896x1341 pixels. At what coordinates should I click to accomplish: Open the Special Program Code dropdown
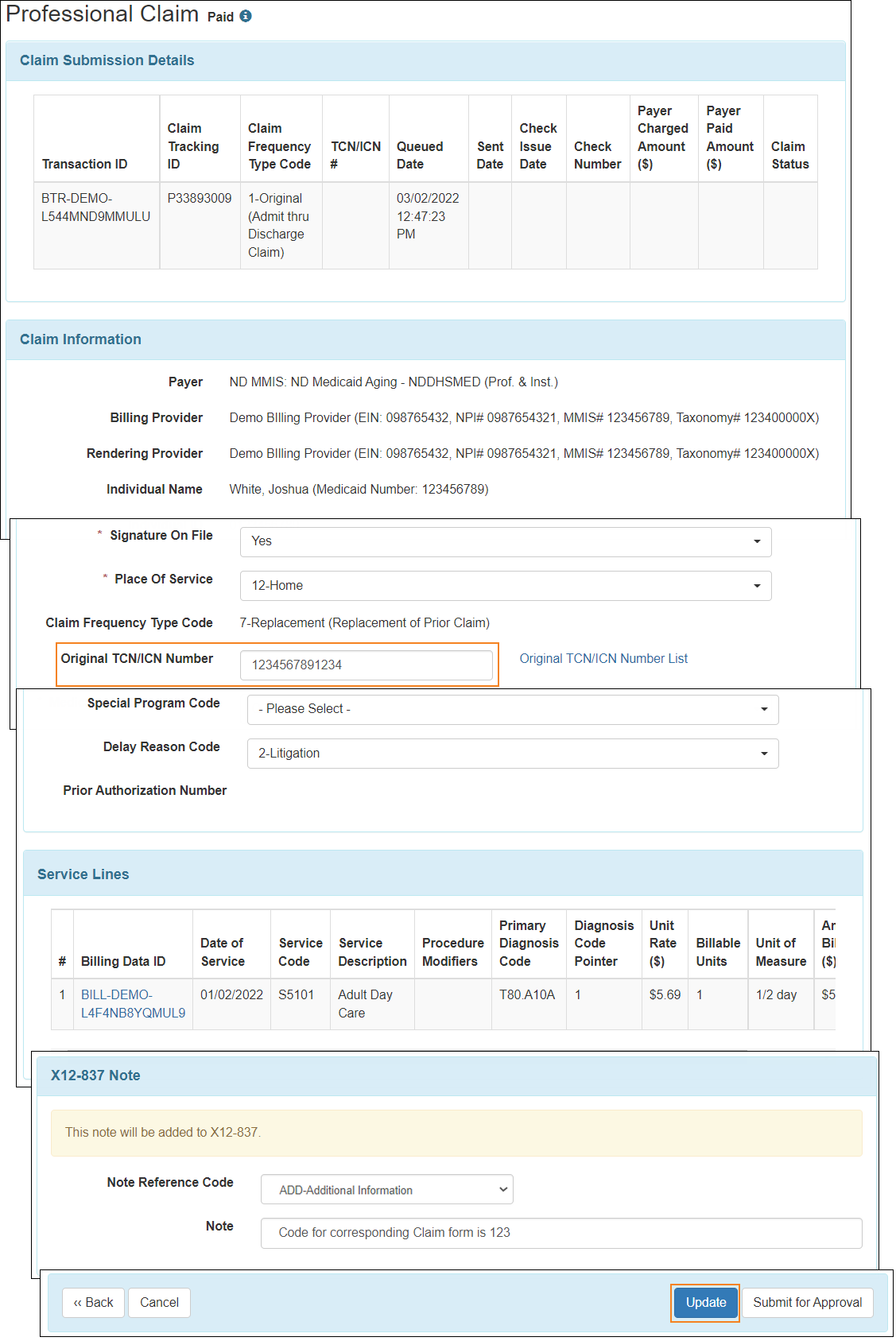[512, 709]
